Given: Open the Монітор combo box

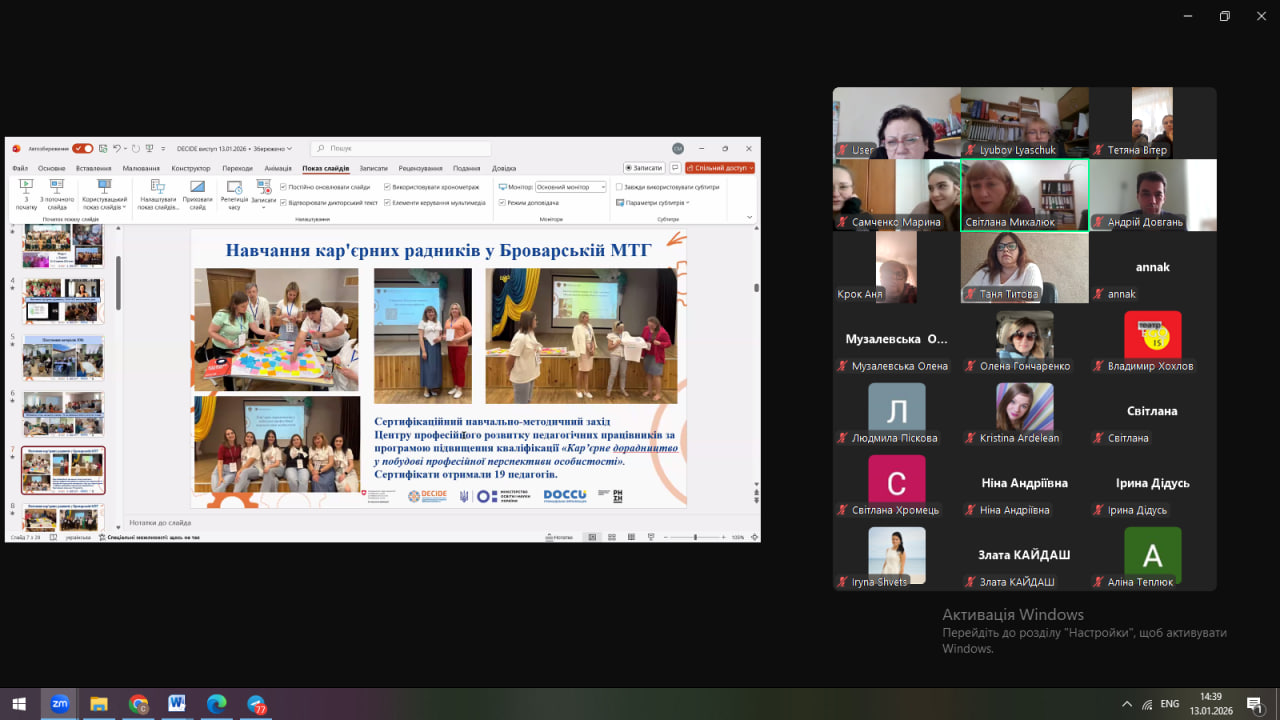Looking at the screenshot, I should point(571,187).
